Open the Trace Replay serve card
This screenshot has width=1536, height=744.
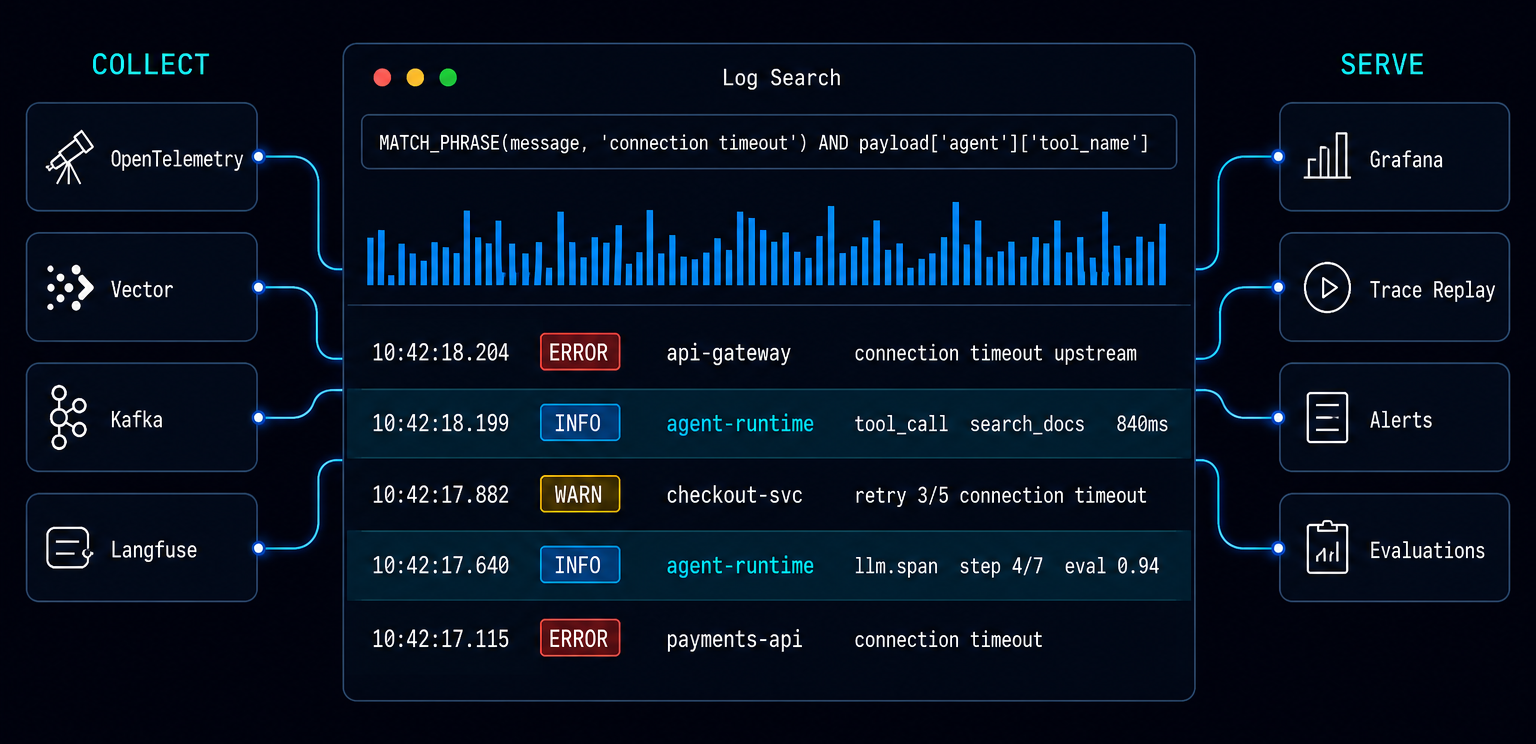pos(1394,287)
